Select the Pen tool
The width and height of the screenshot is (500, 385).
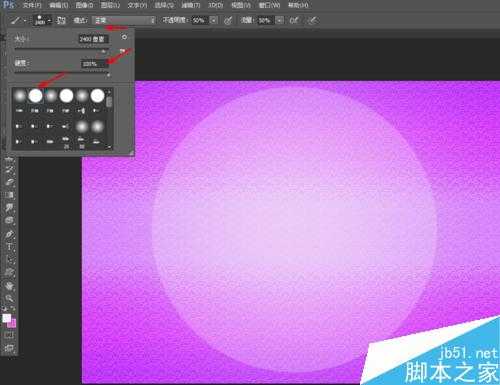coord(10,235)
